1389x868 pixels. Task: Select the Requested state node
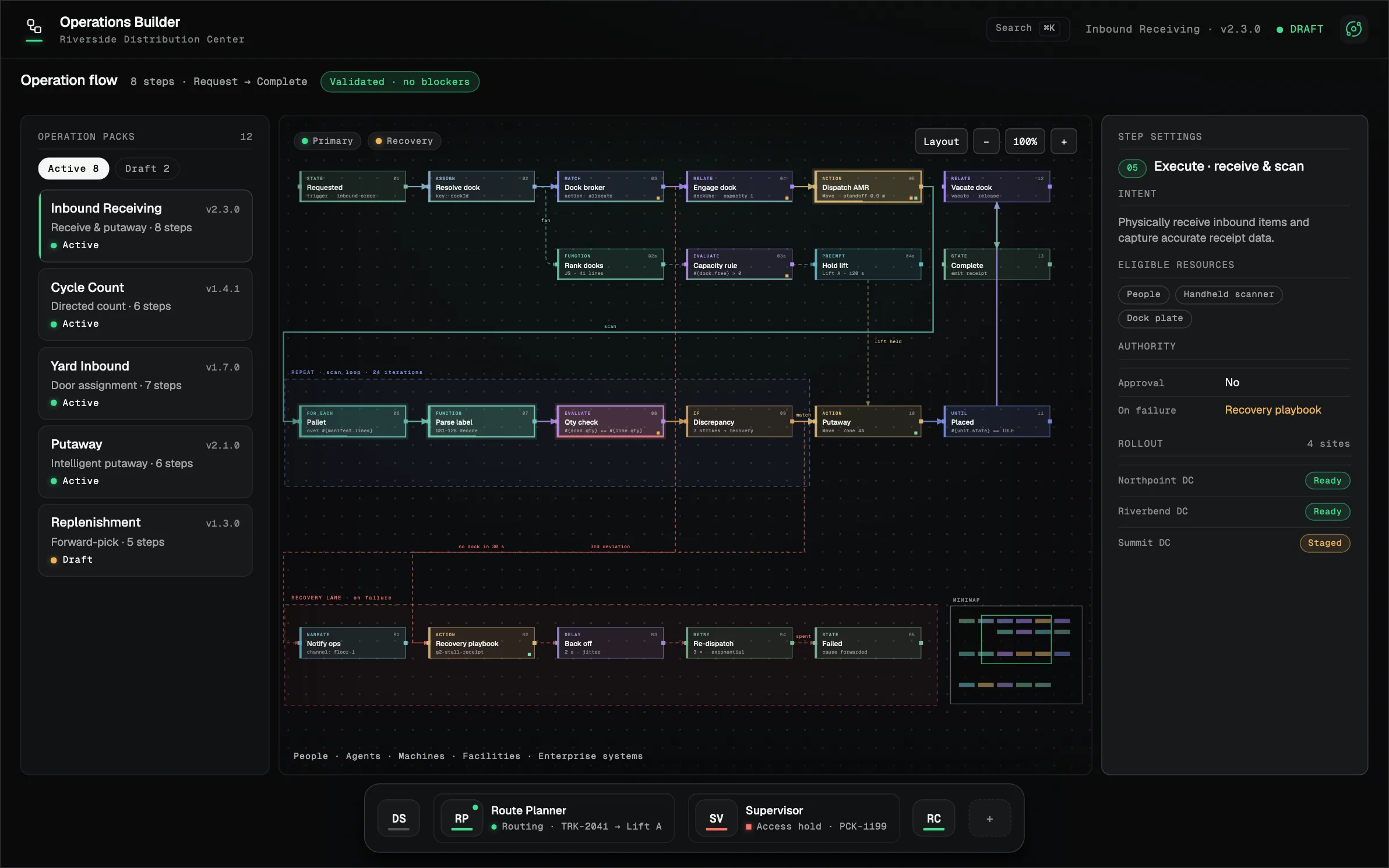tap(352, 186)
